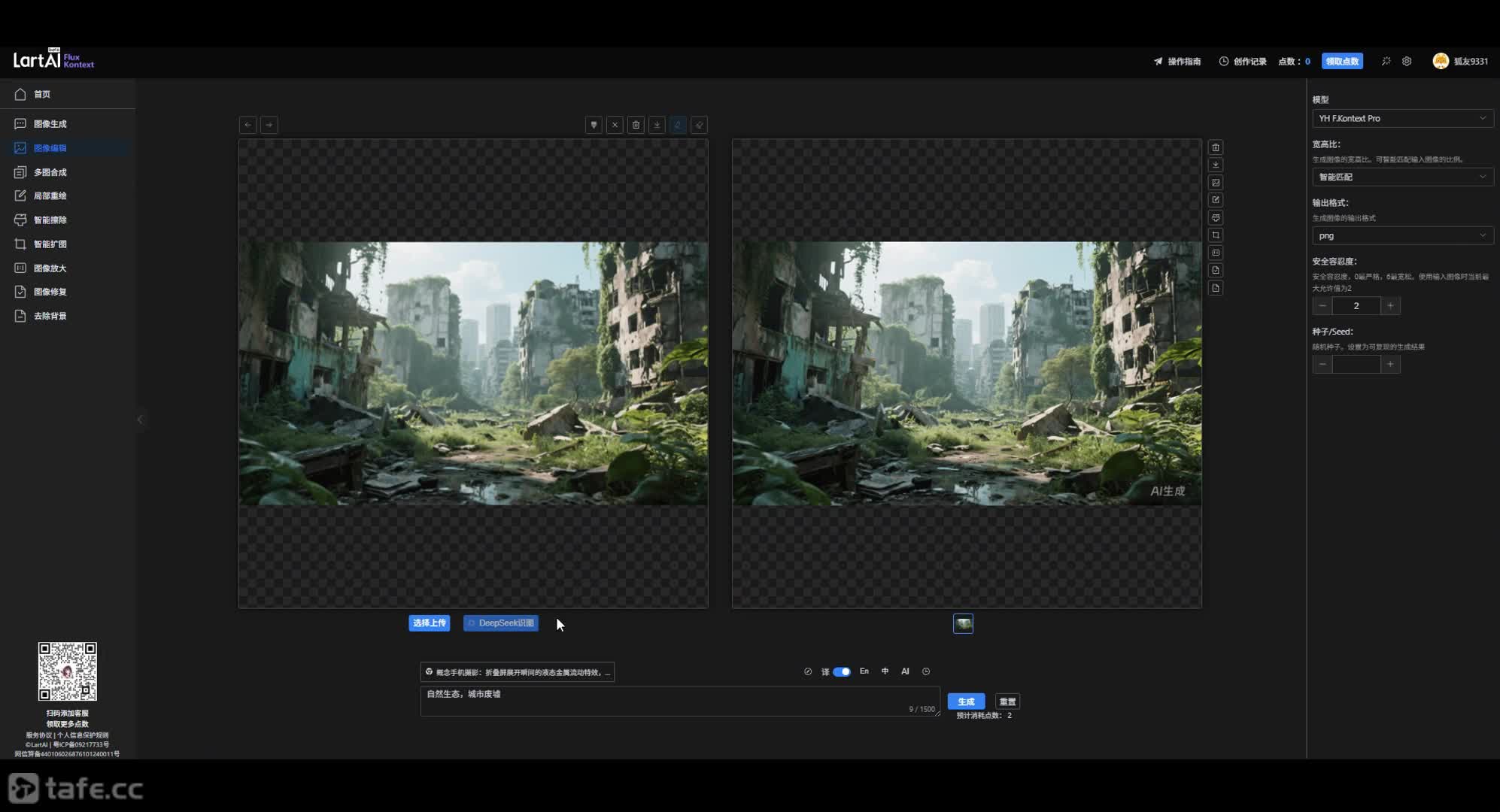The image size is (1500, 812).
Task: Click the AI prompt optimize option
Action: pos(905,671)
